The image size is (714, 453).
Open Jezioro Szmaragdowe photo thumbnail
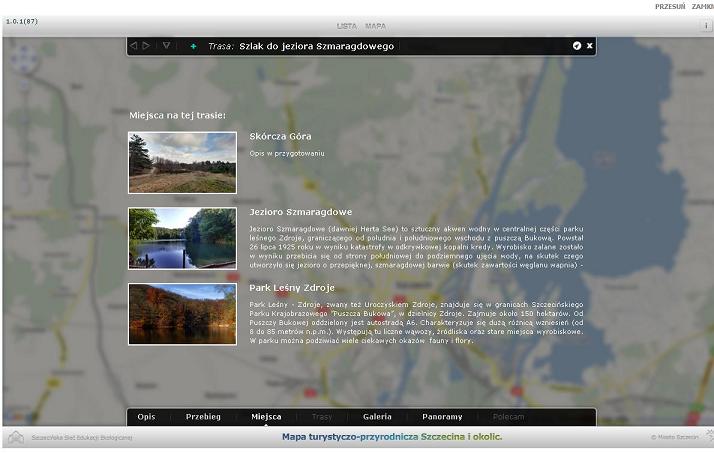(182, 238)
